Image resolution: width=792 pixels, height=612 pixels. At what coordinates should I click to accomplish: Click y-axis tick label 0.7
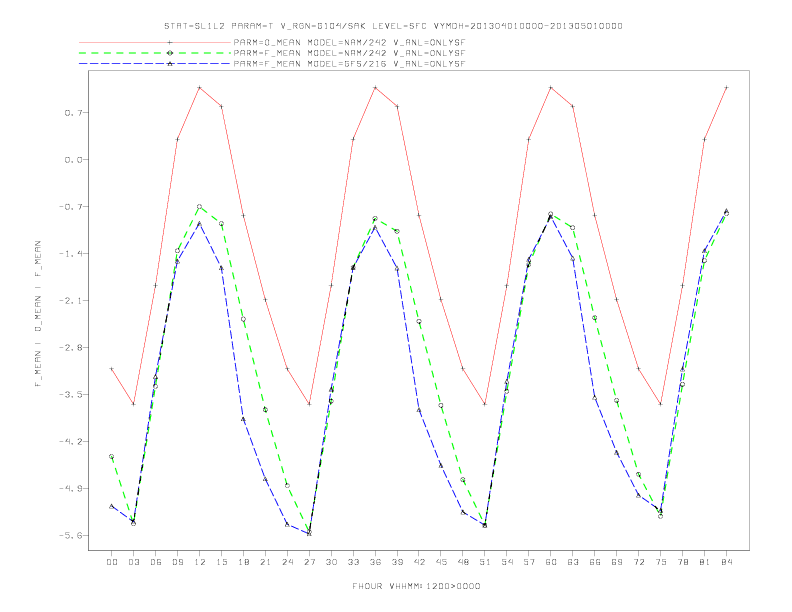(72, 113)
